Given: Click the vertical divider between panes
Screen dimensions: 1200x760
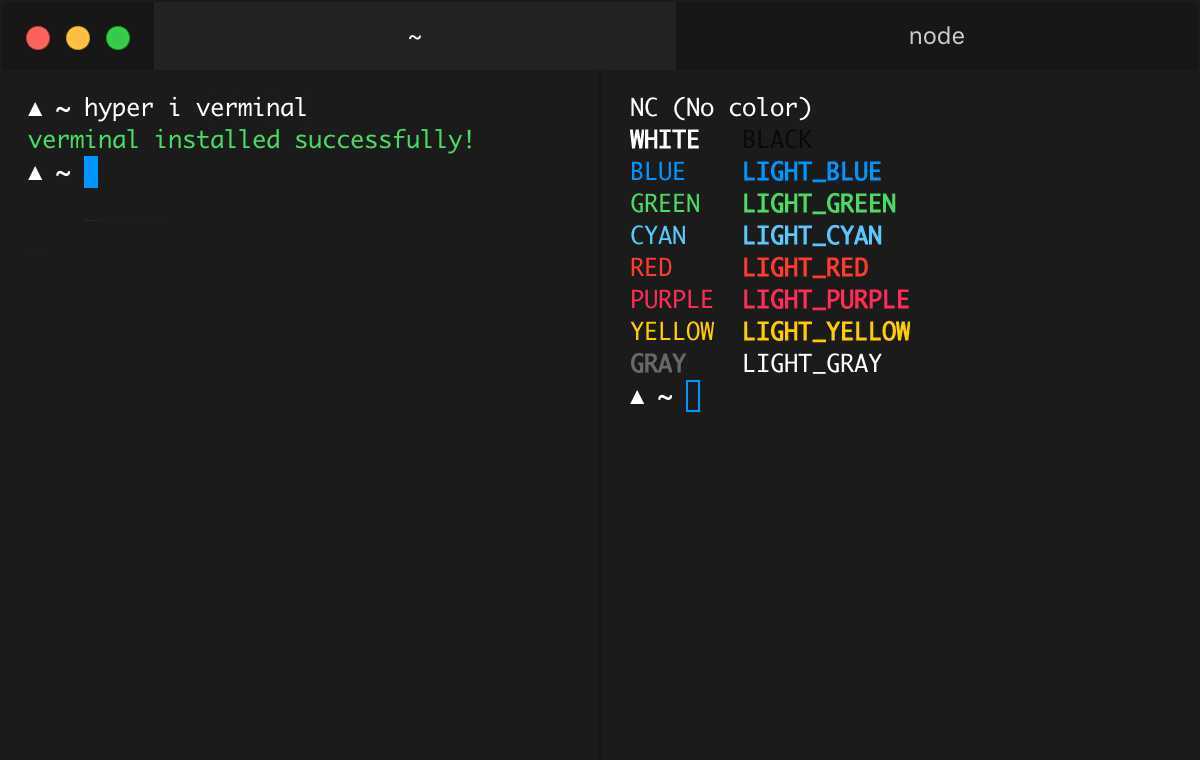Looking at the screenshot, I should (x=600, y=400).
